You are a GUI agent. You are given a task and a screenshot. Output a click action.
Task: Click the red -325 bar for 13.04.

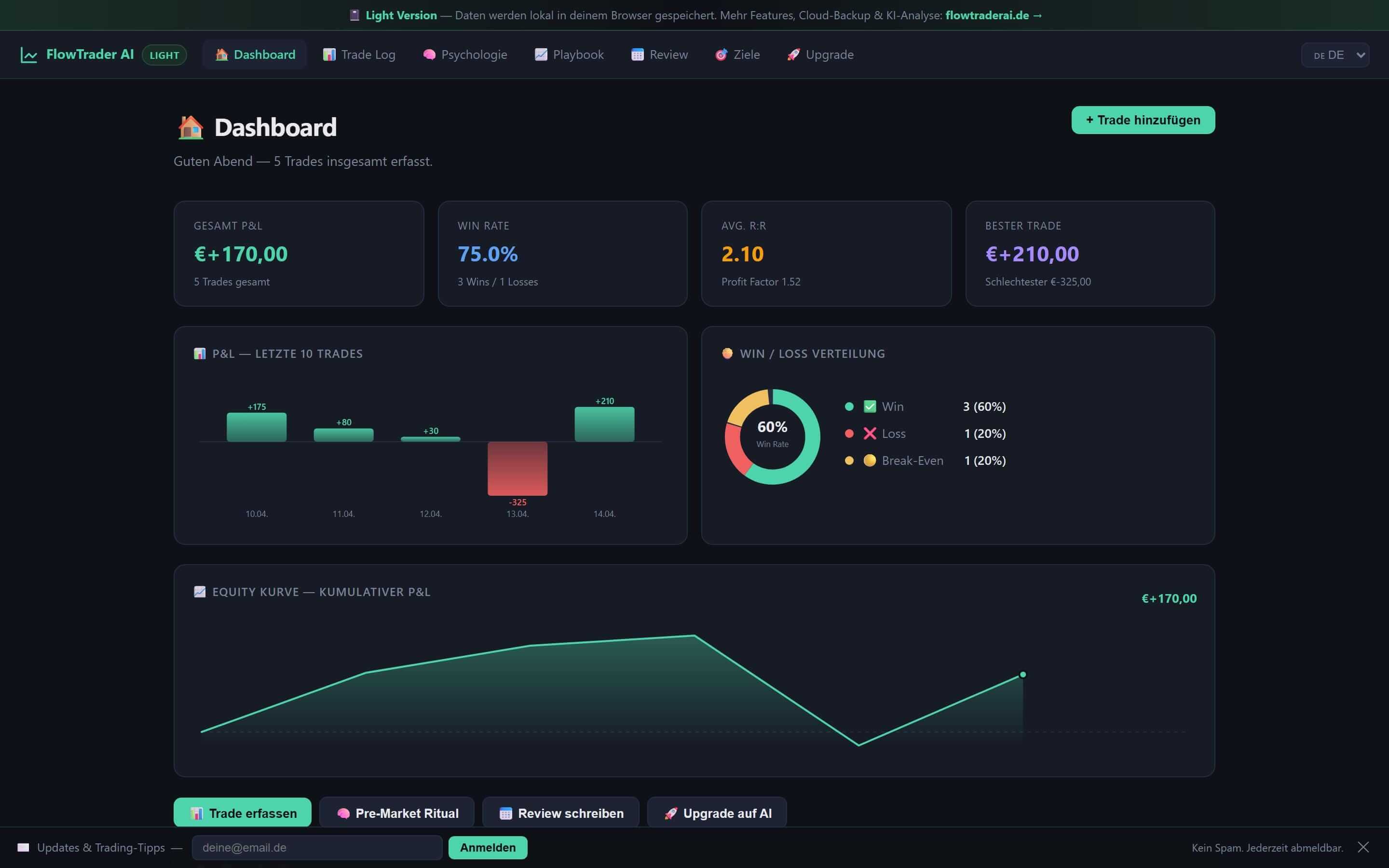(517, 468)
